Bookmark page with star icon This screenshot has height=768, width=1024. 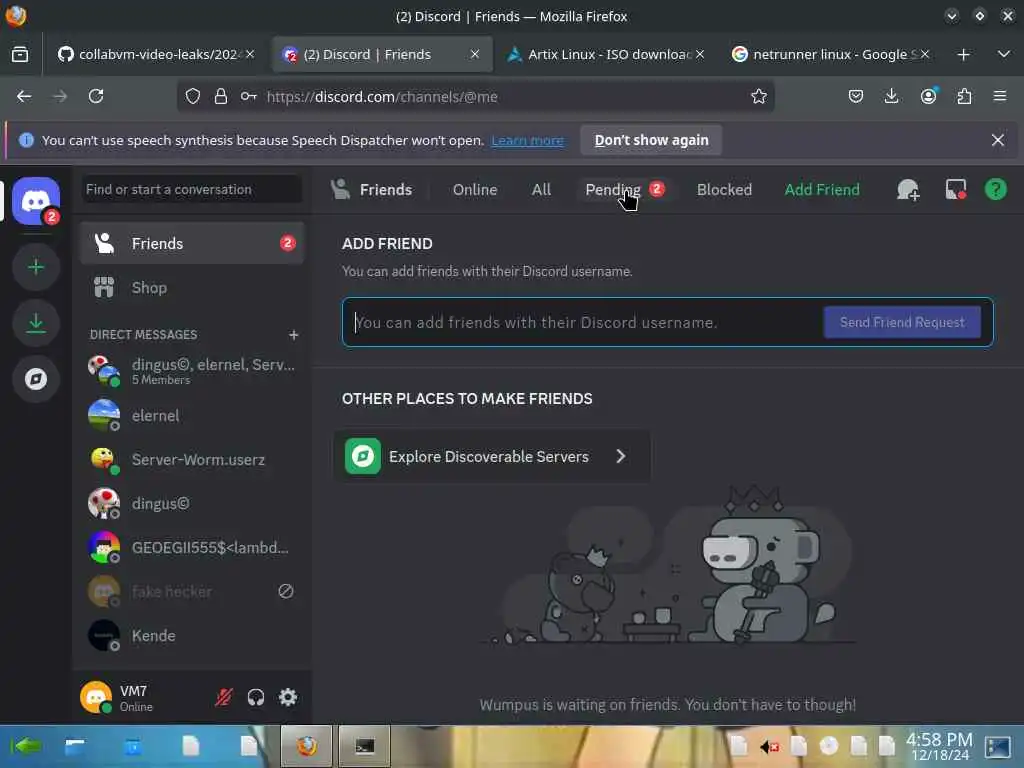[x=758, y=97]
